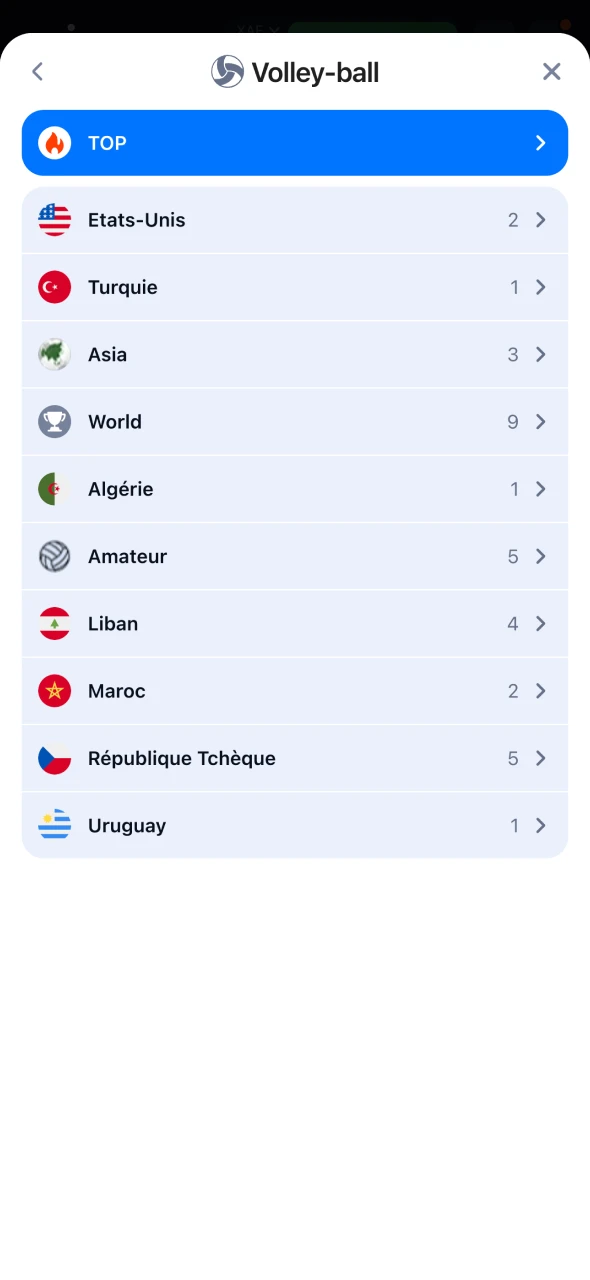
Task: Tap the Turkey flag icon
Action: coord(54,288)
